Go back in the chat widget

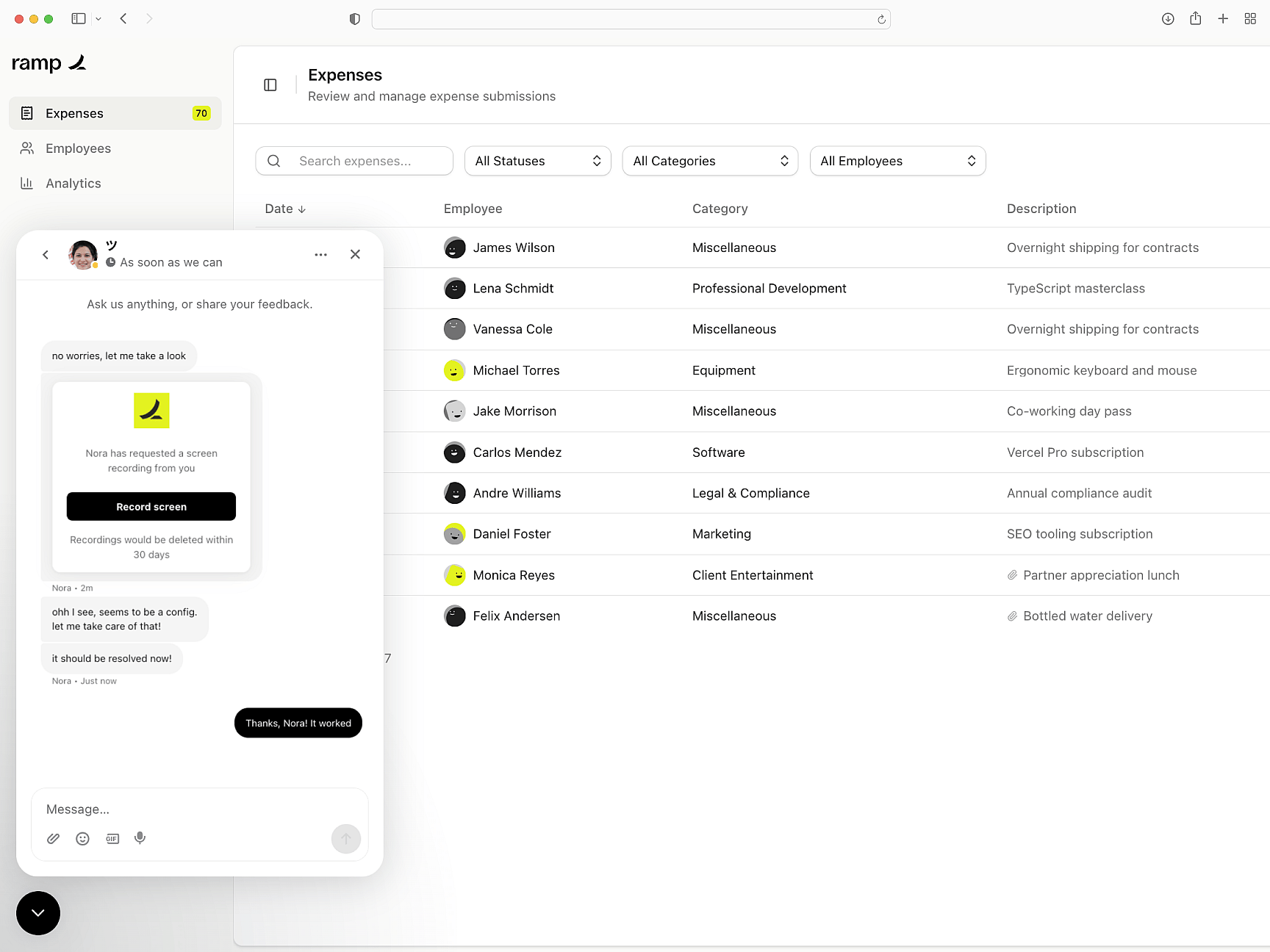[x=45, y=254]
